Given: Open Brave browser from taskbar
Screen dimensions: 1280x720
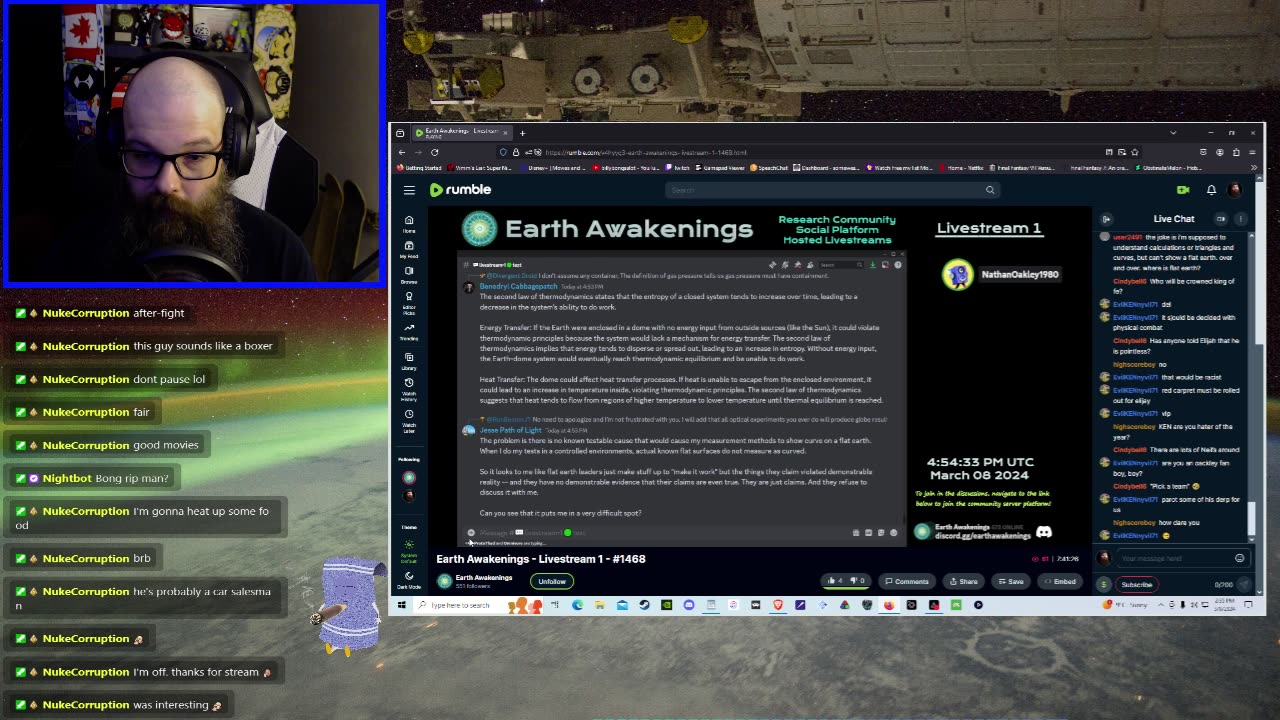Looking at the screenshot, I should pos(778,605).
